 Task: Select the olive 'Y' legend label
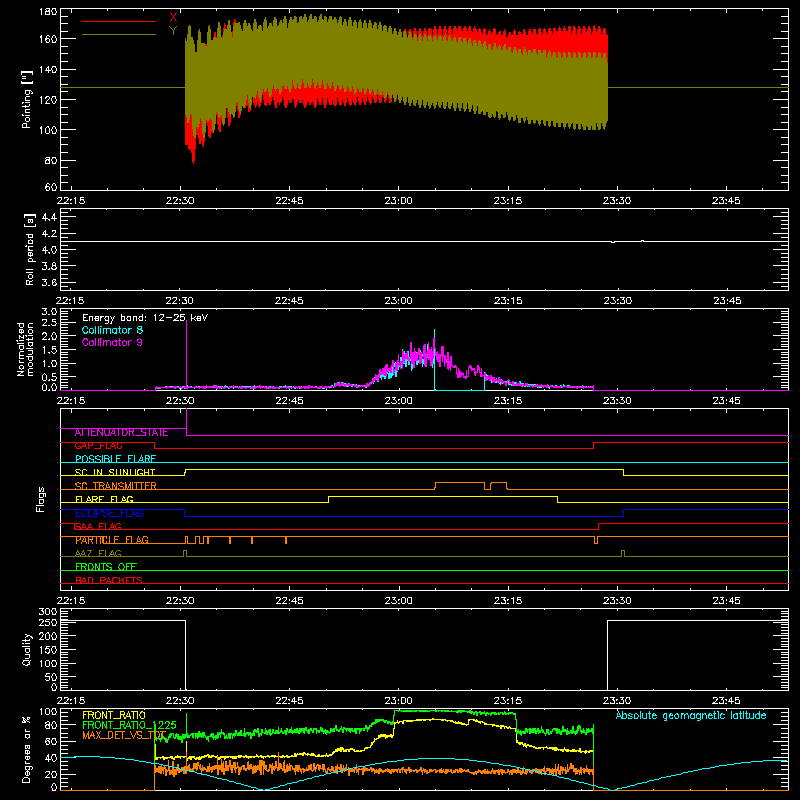click(x=173, y=31)
